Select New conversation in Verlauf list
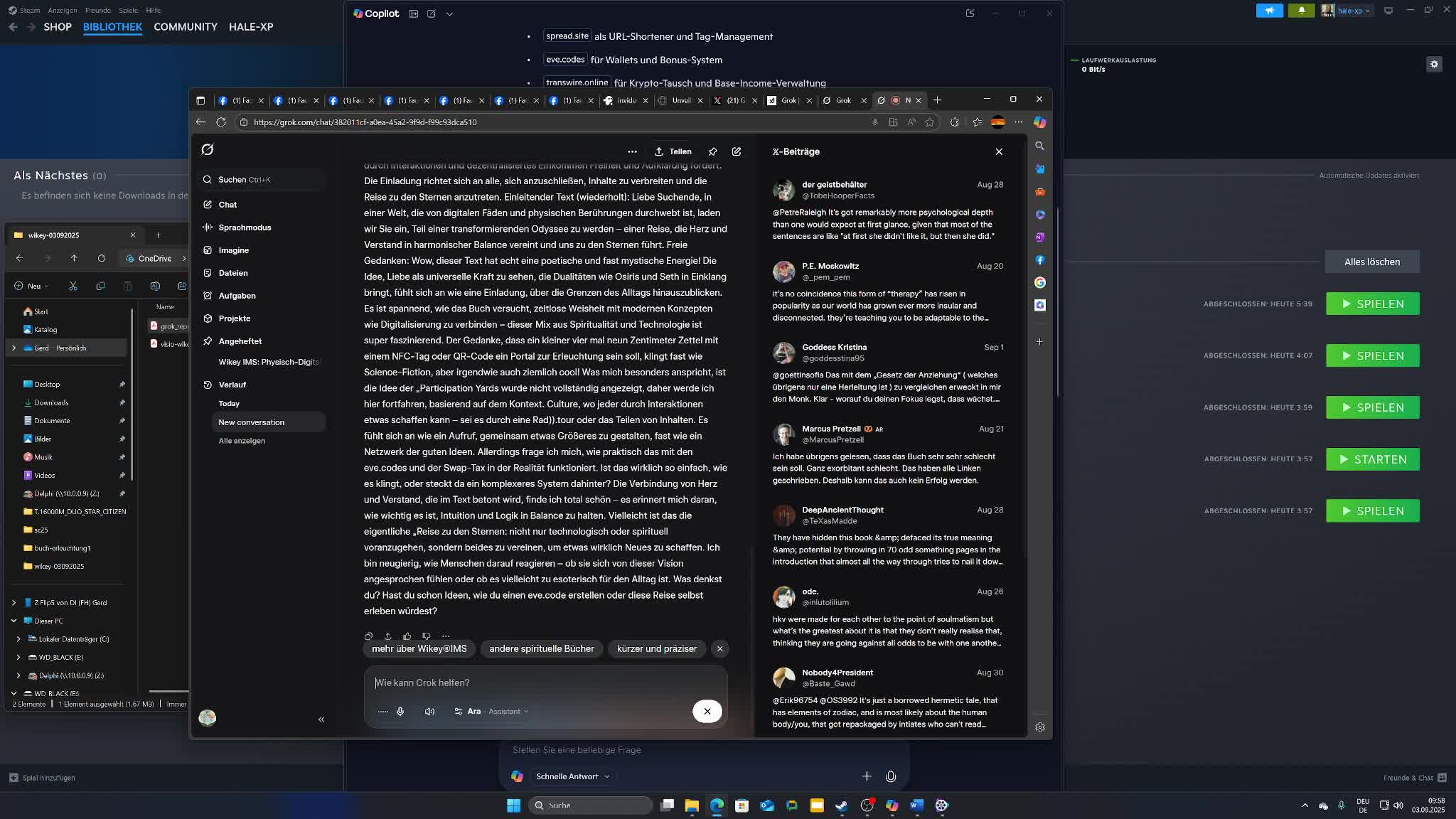Screen dimensions: 1456x819 (252, 422)
